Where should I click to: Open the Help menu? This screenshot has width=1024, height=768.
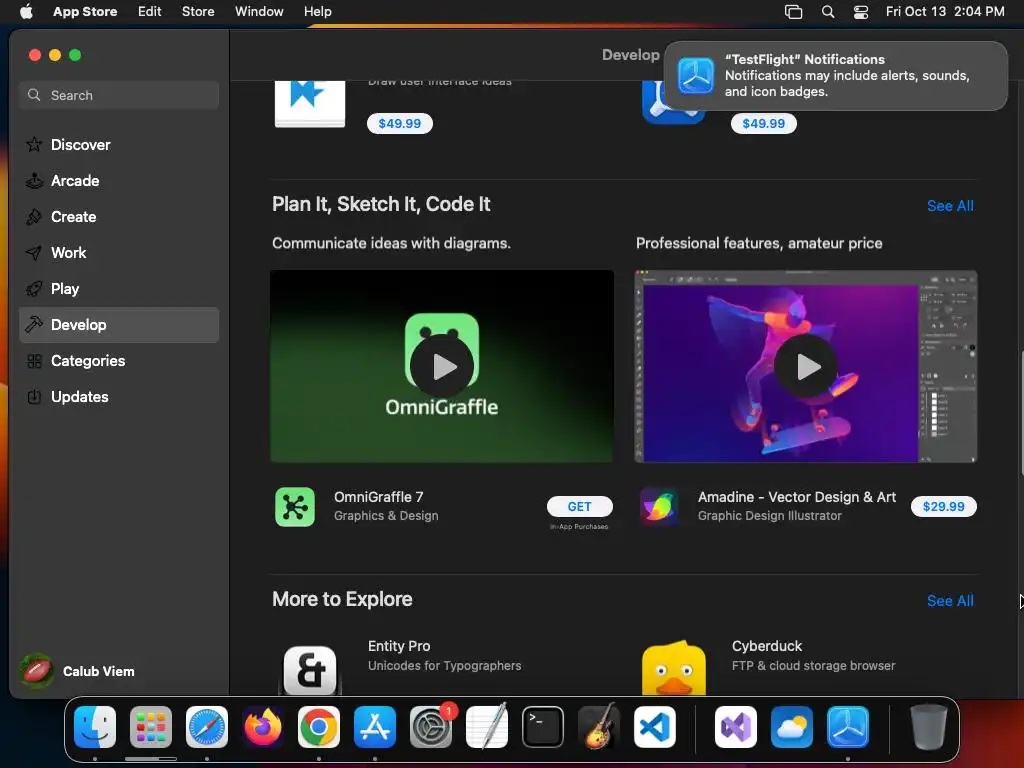coord(317,11)
